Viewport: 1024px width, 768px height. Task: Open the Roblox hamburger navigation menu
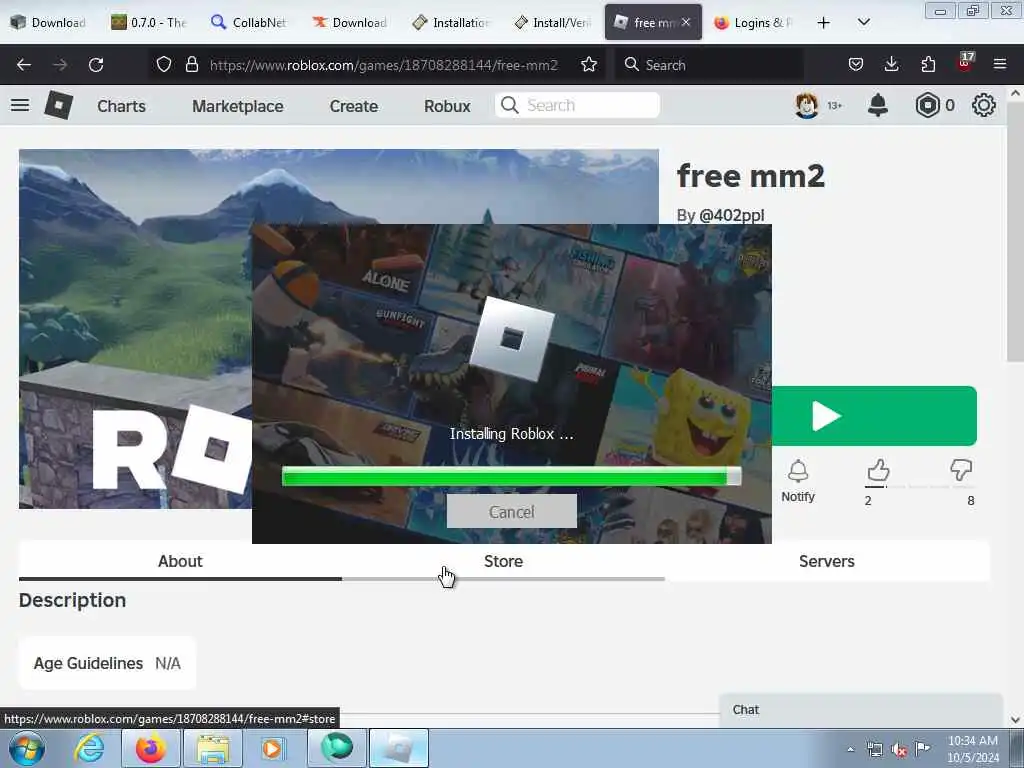coord(20,105)
